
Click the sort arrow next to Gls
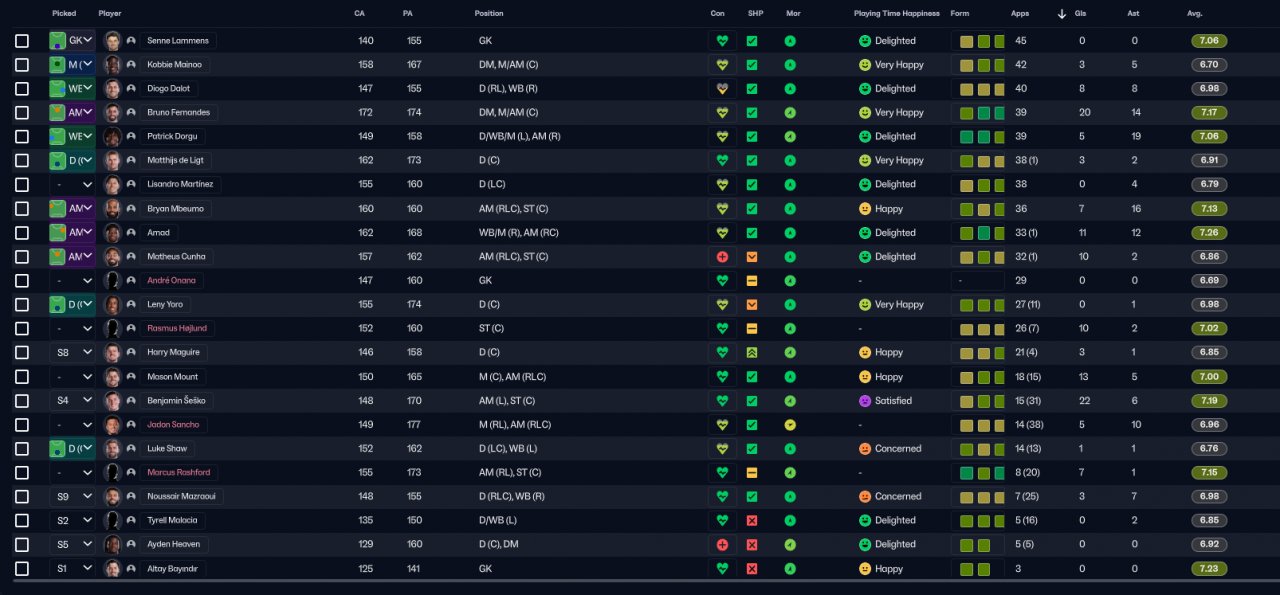(1062, 14)
